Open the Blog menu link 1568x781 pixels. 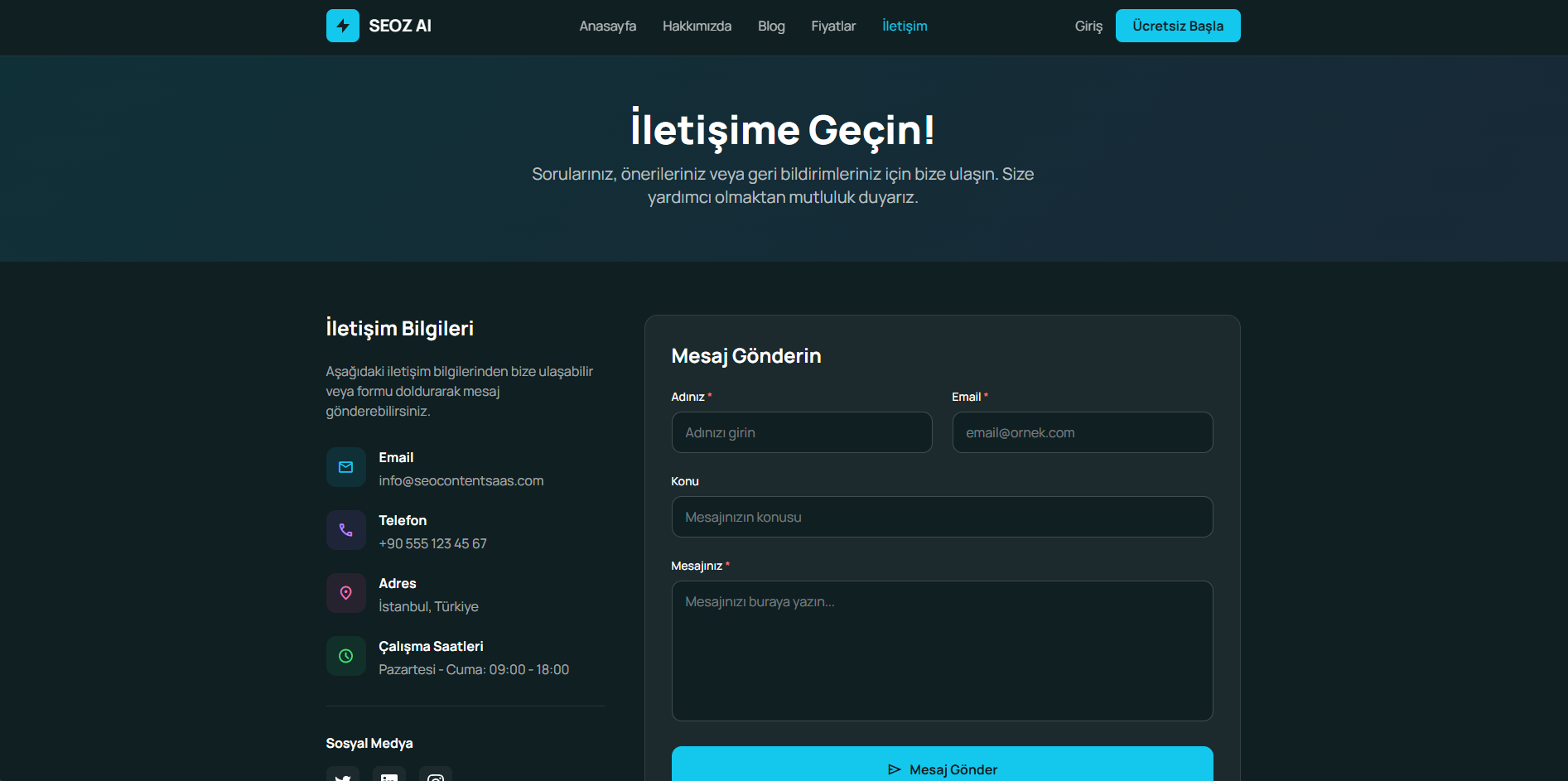tap(771, 26)
